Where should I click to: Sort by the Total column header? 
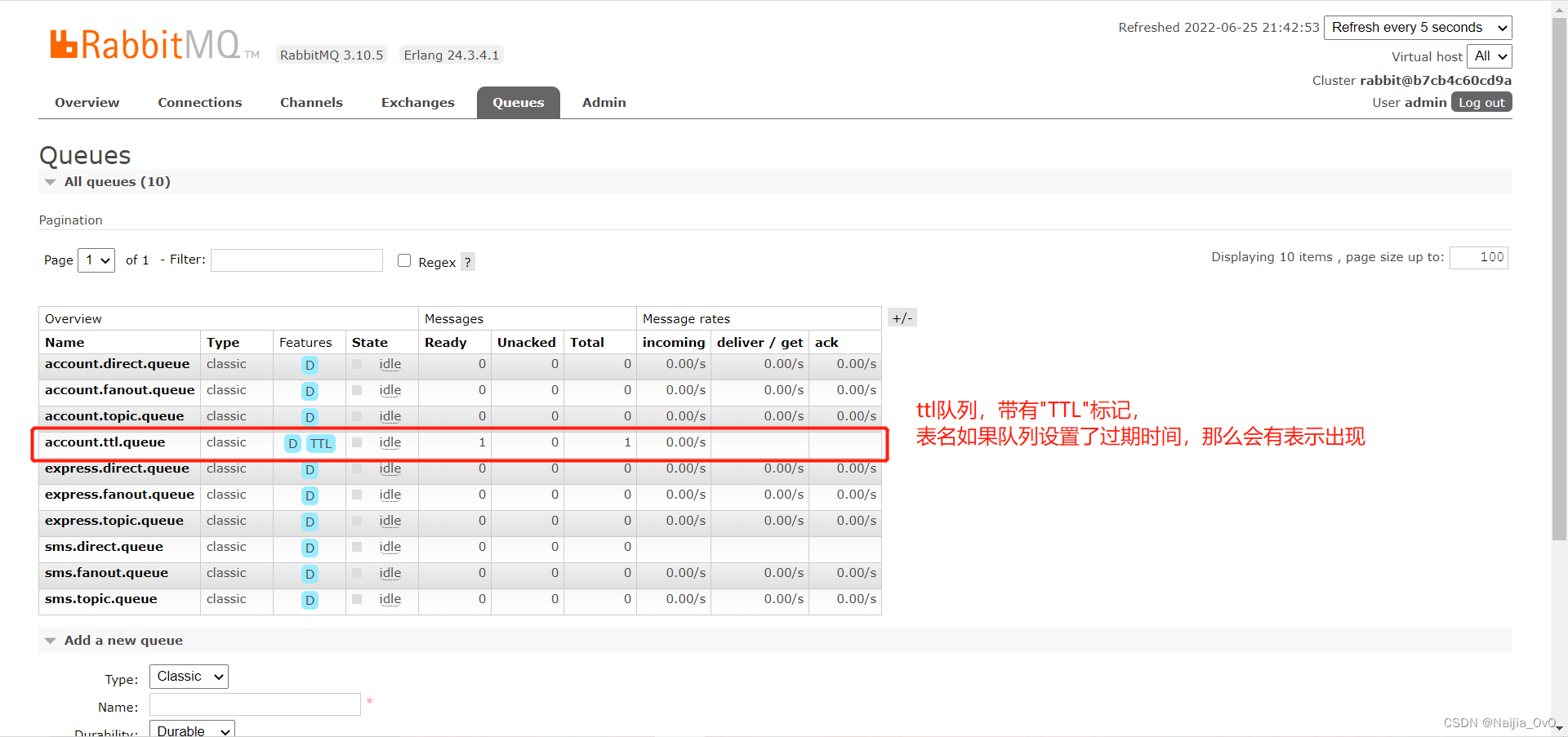point(587,343)
